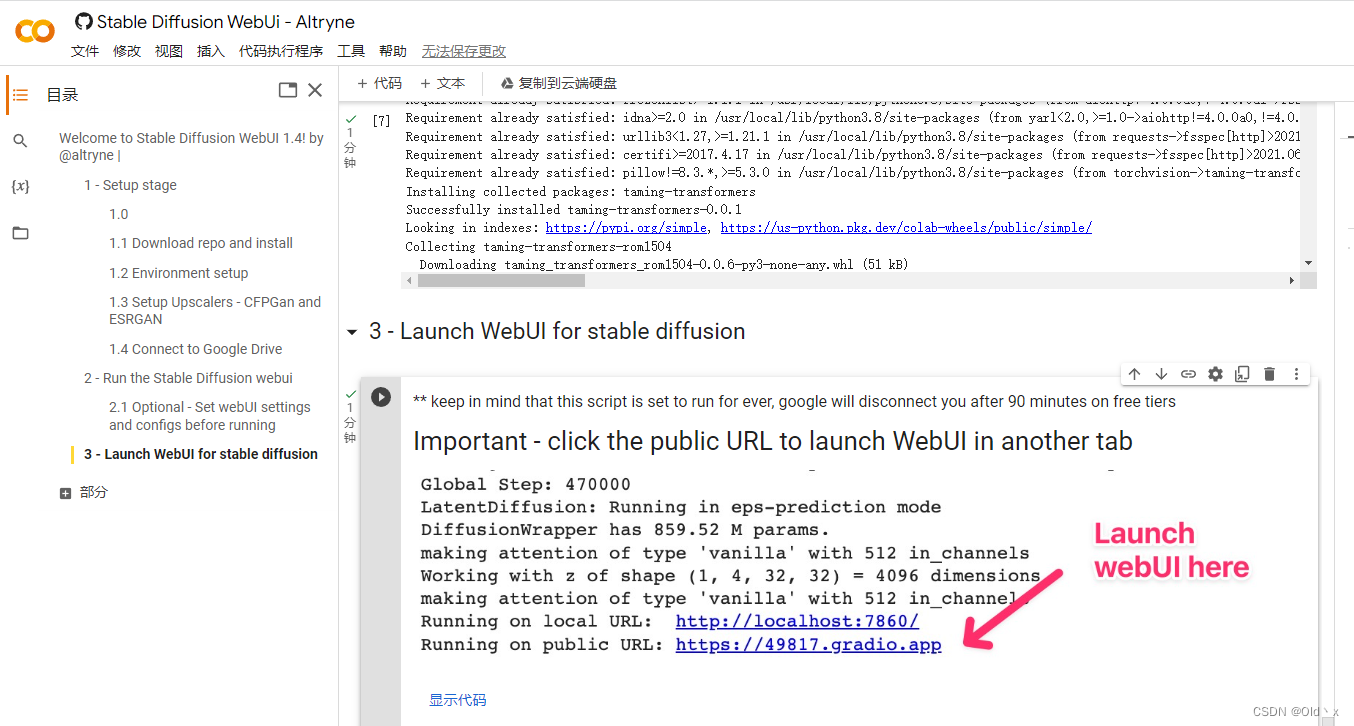This screenshot has height=726, width=1354.
Task: Add a new text cell with + 文本
Action: pos(442,84)
